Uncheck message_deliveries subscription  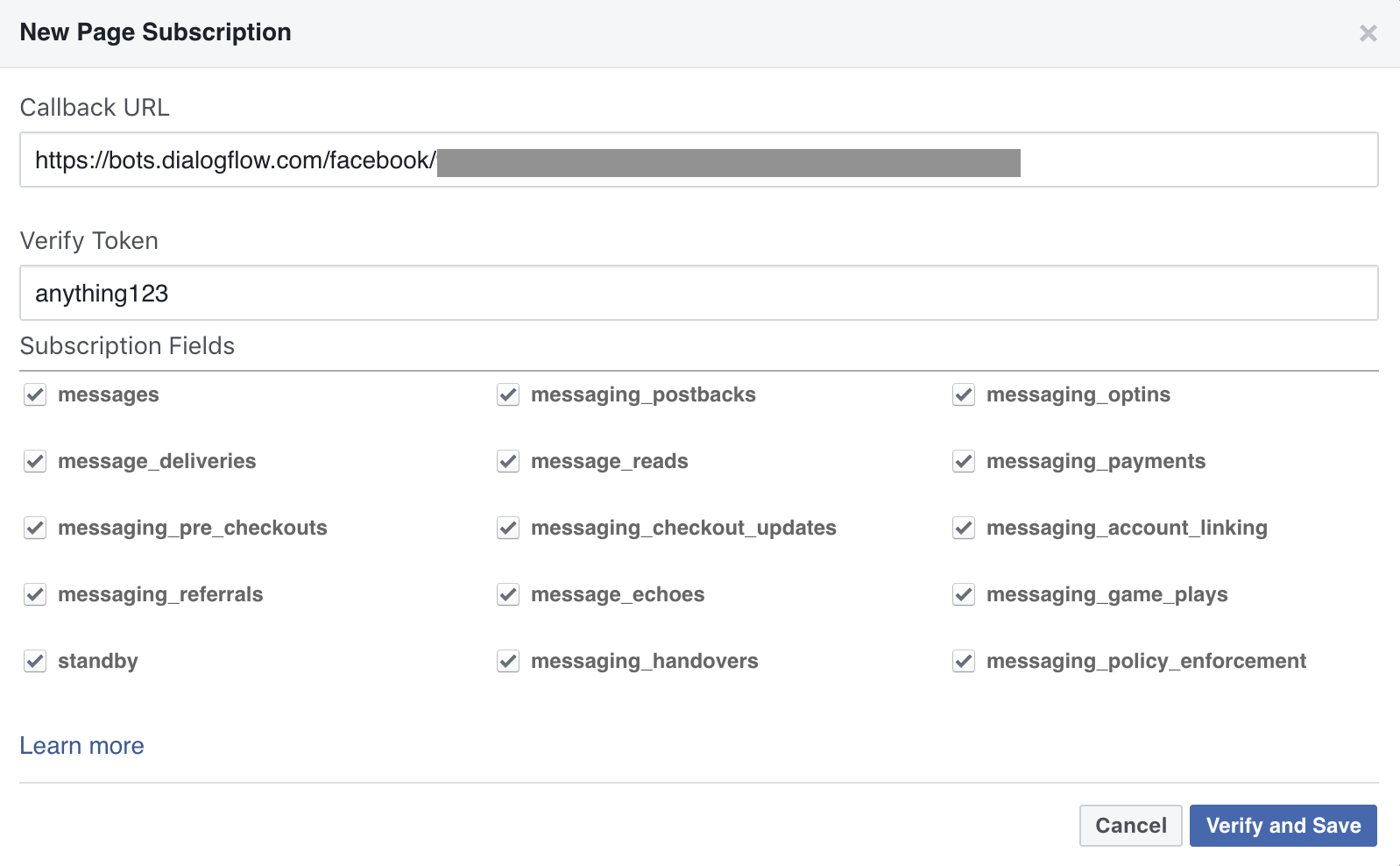(x=35, y=461)
